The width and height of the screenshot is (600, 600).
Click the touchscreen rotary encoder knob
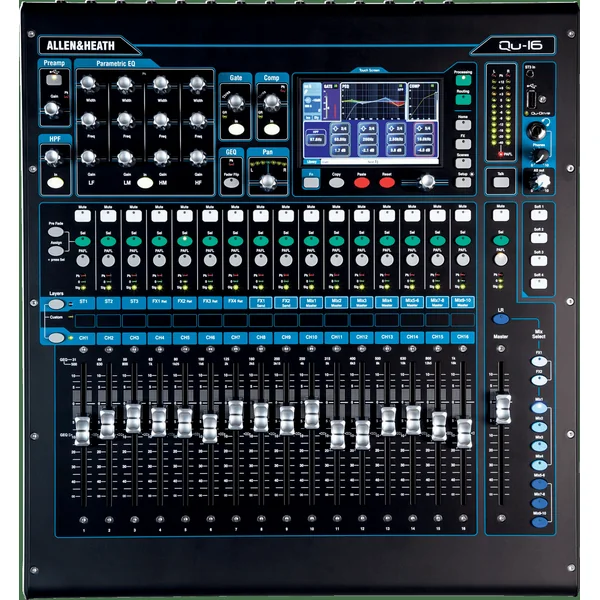pyautogui.click(x=427, y=181)
